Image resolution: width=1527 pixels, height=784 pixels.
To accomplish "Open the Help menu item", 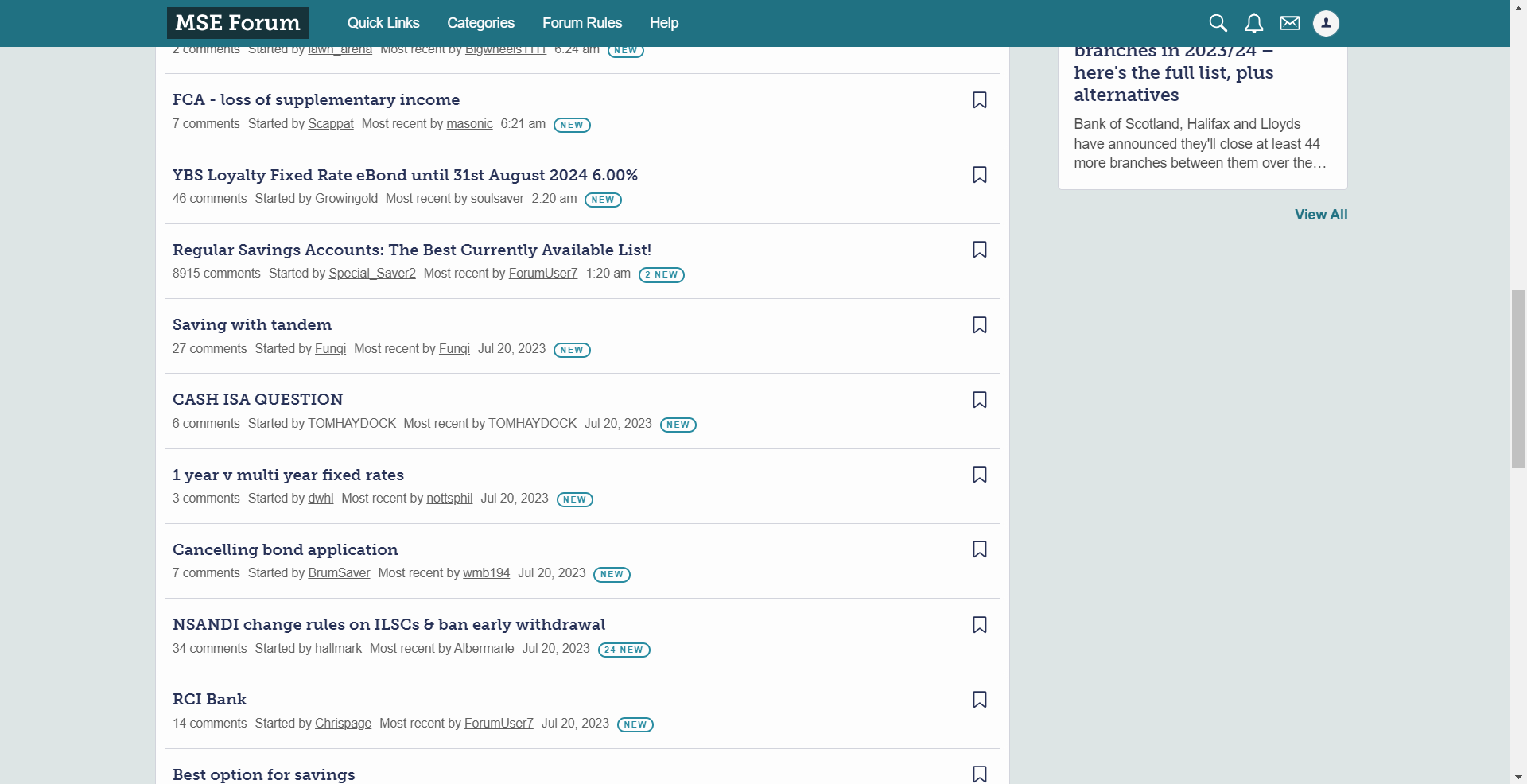I will click(664, 23).
